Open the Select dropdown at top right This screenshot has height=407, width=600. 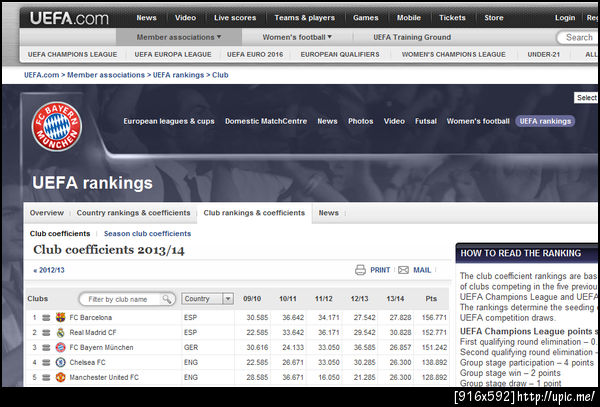[x=587, y=98]
